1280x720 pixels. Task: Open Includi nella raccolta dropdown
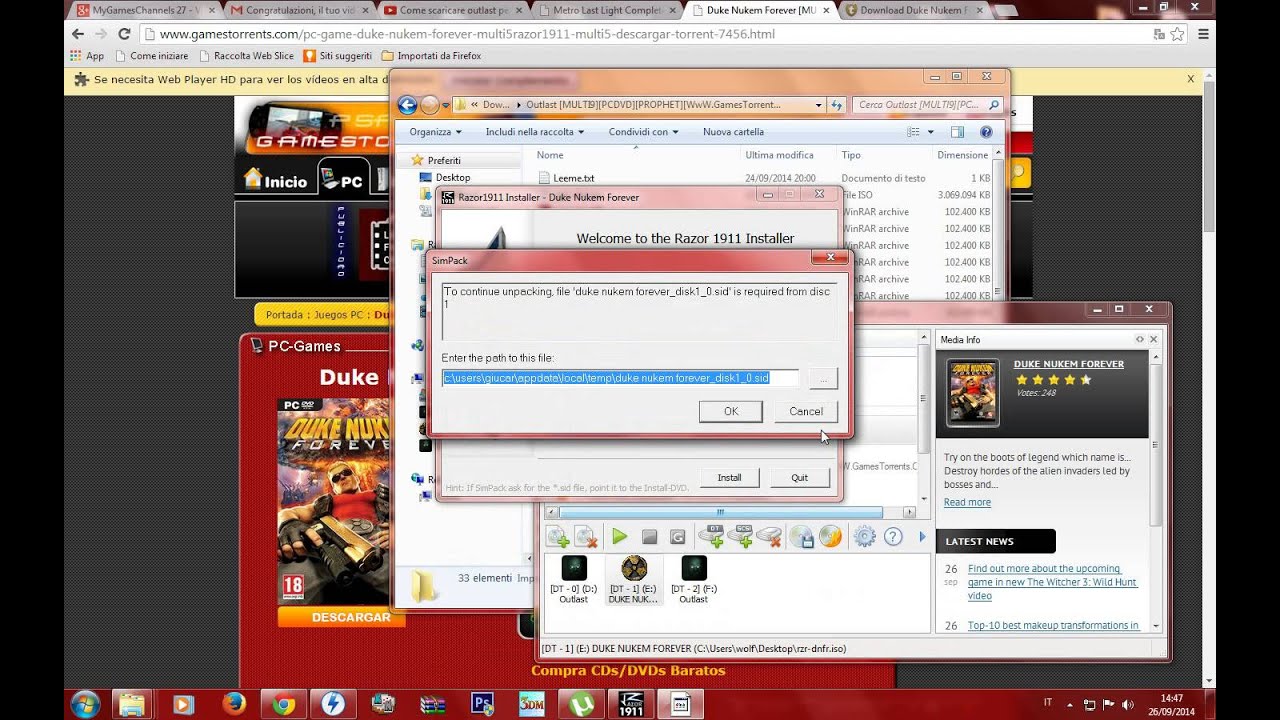(536, 132)
